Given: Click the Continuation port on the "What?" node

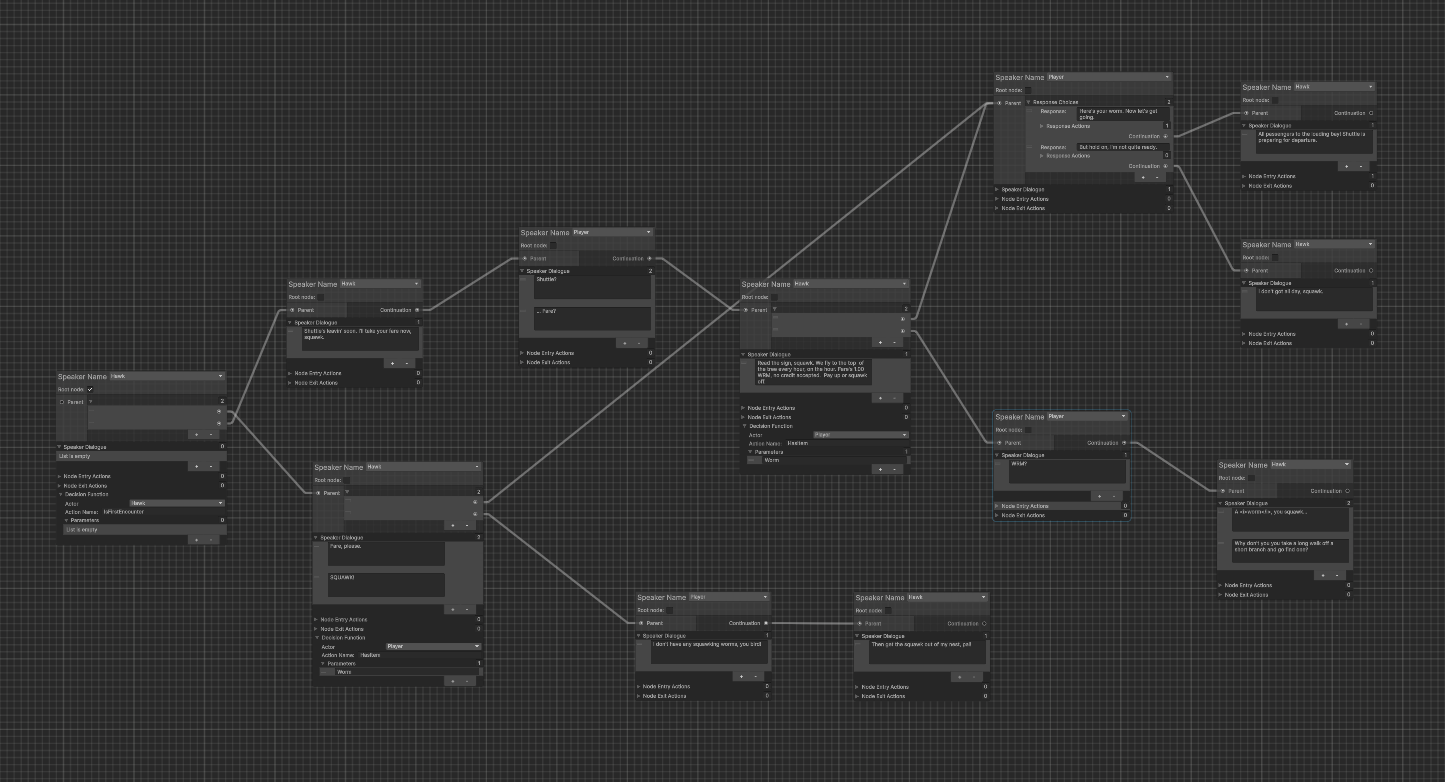Looking at the screenshot, I should (x=1124, y=442).
